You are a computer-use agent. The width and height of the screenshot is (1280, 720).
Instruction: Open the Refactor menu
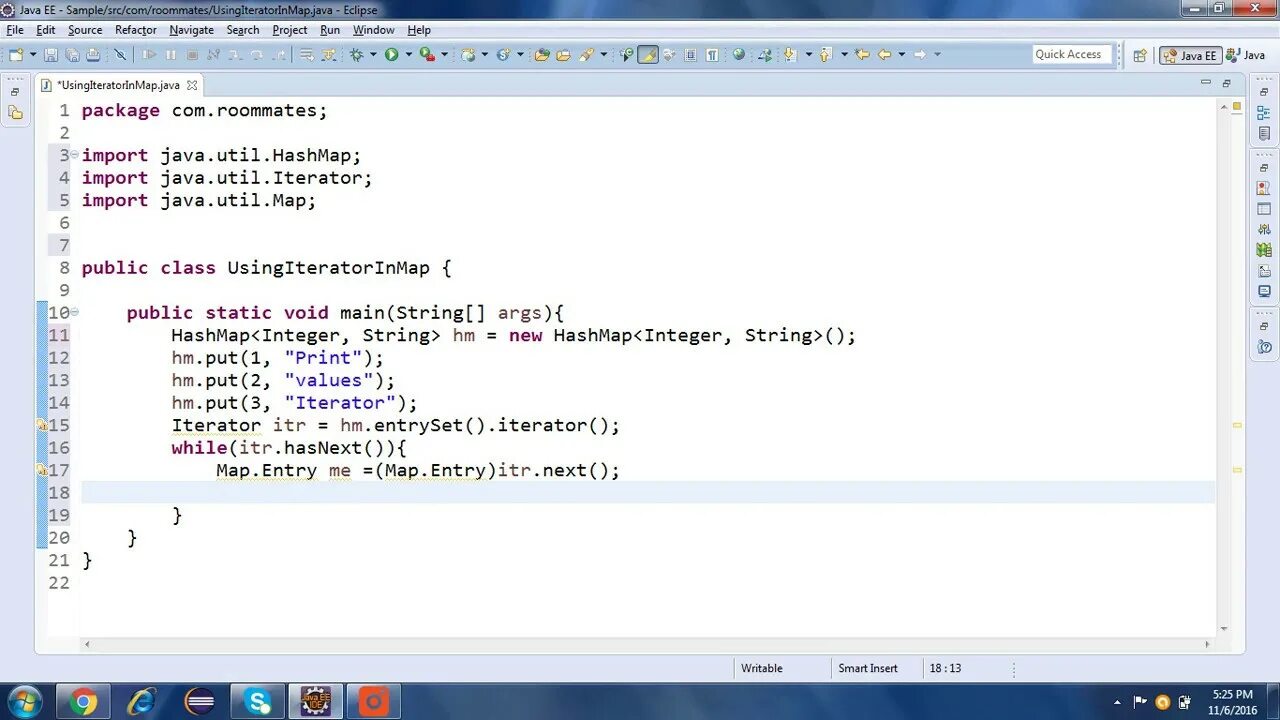(136, 30)
